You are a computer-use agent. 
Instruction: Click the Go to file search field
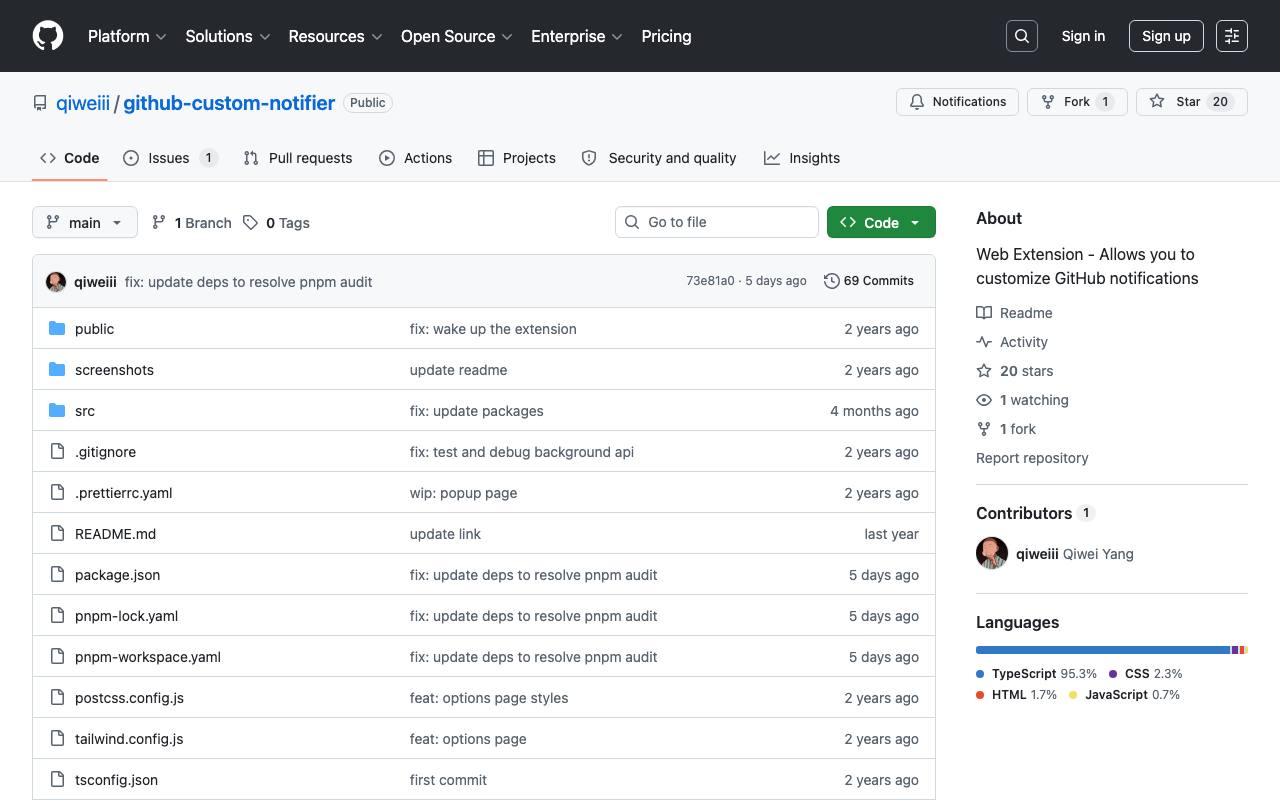717,222
